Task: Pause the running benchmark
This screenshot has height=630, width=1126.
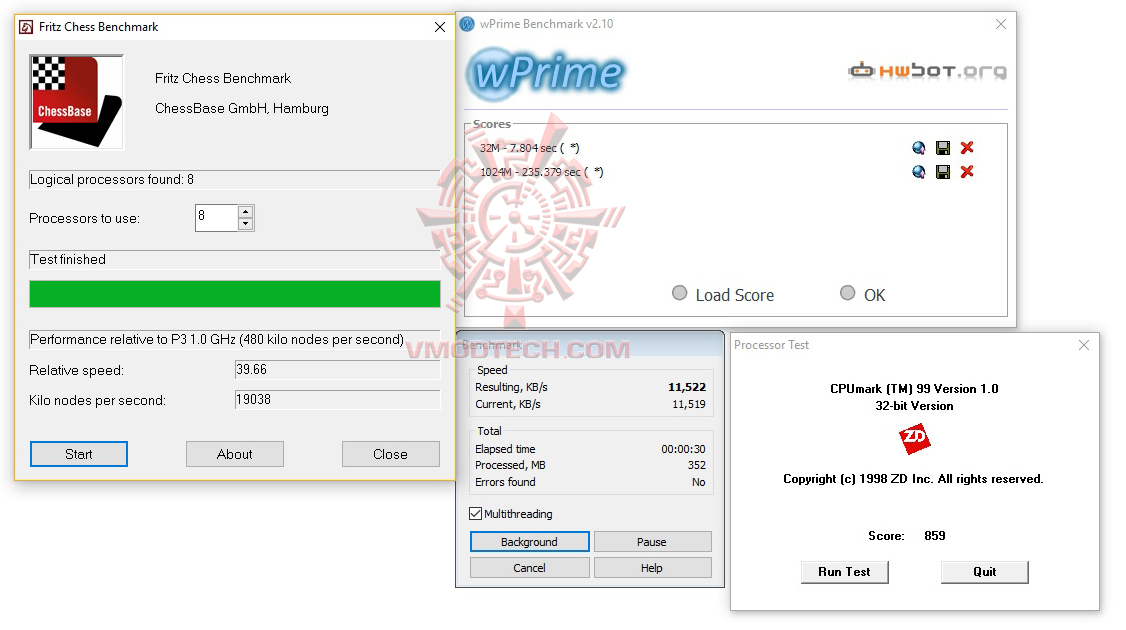Action: pyautogui.click(x=652, y=542)
